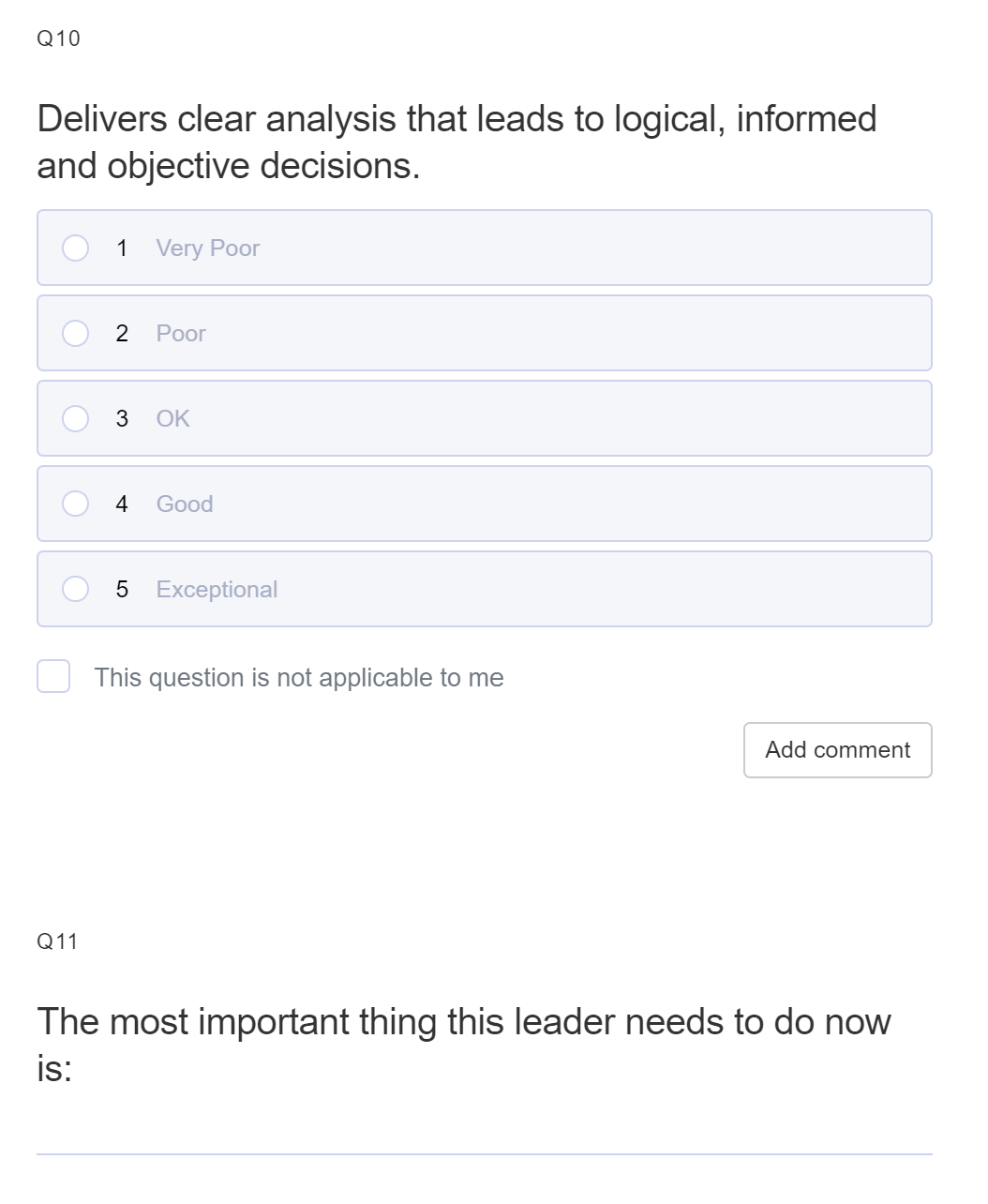Screen dimensions: 988x1204
Task: Click the number 3 in the rating list
Action: (122, 418)
